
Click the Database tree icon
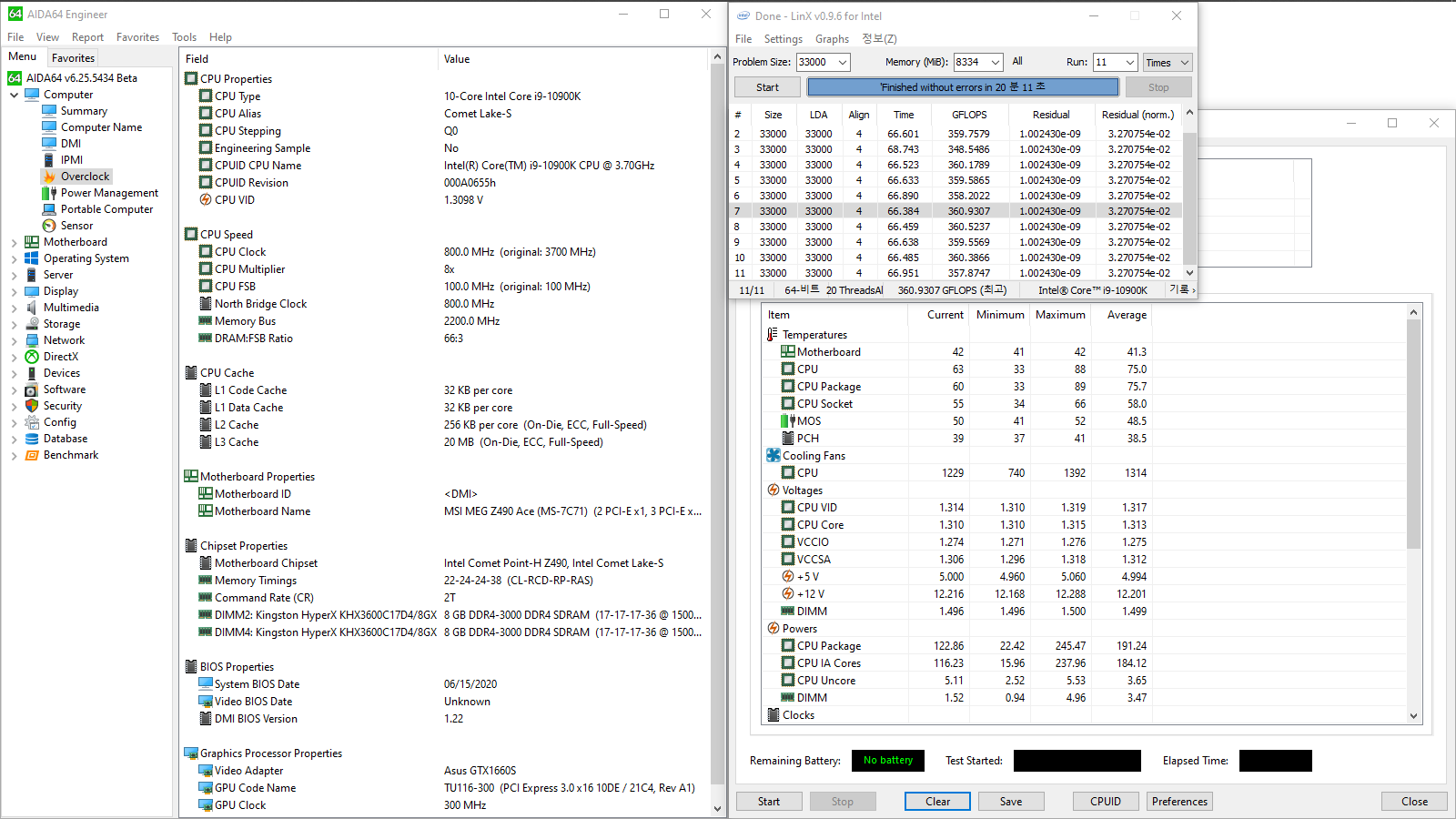tap(32, 439)
